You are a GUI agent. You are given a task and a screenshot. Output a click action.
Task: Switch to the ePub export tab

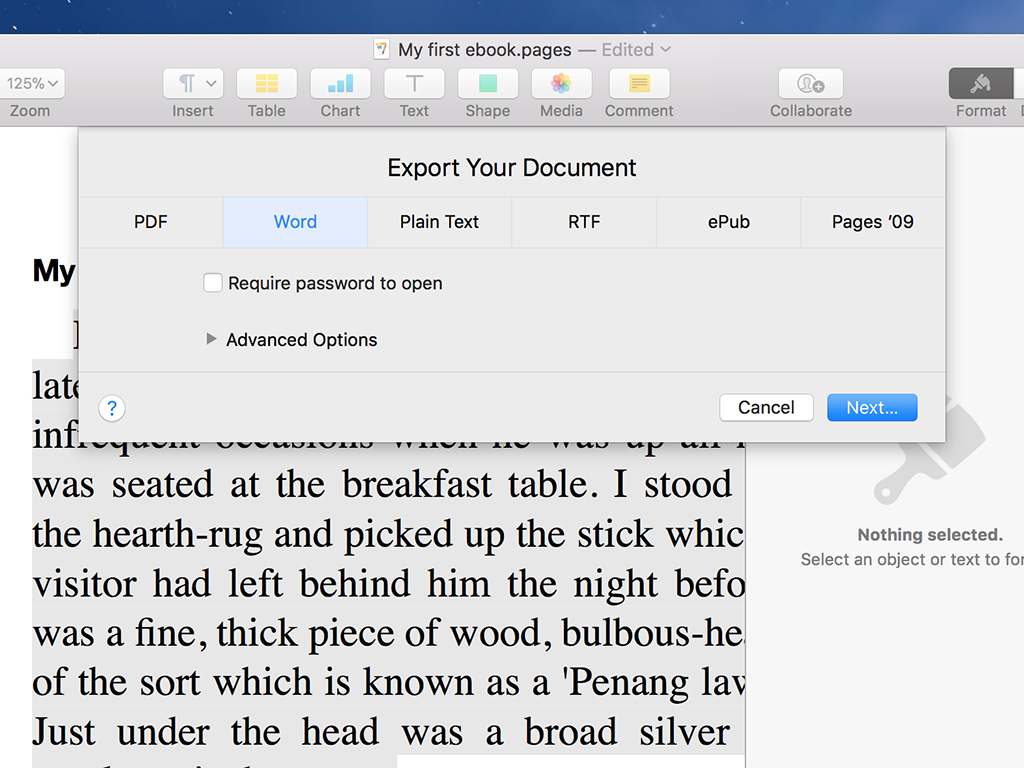click(x=728, y=222)
